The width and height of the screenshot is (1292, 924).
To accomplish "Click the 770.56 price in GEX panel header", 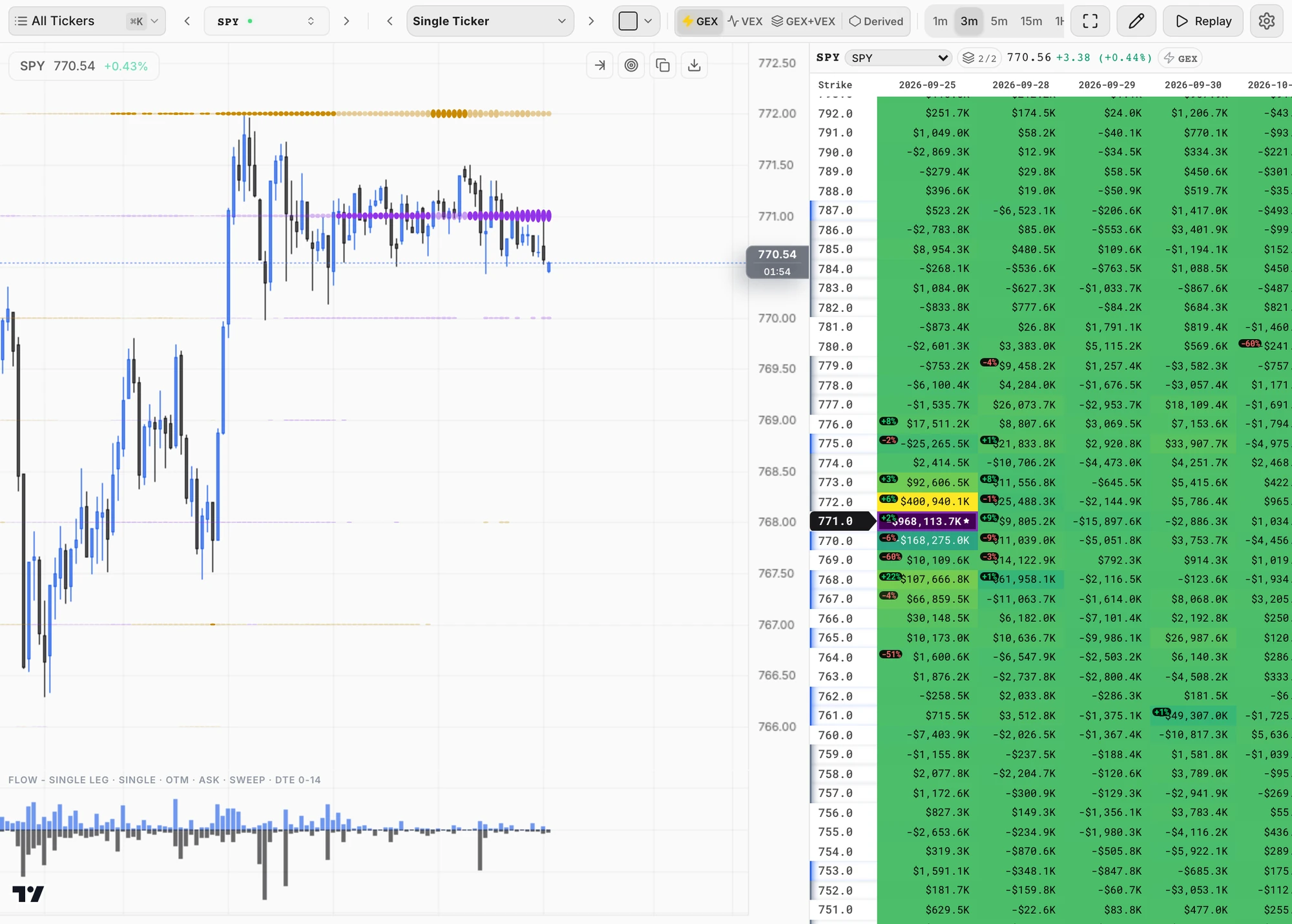I will (x=1028, y=57).
